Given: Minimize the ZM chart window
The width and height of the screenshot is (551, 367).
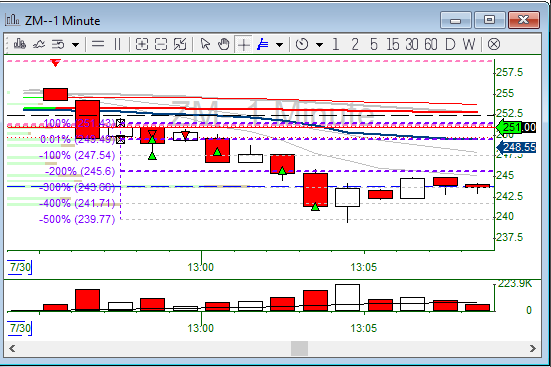Looking at the screenshot, I should click(x=456, y=20).
